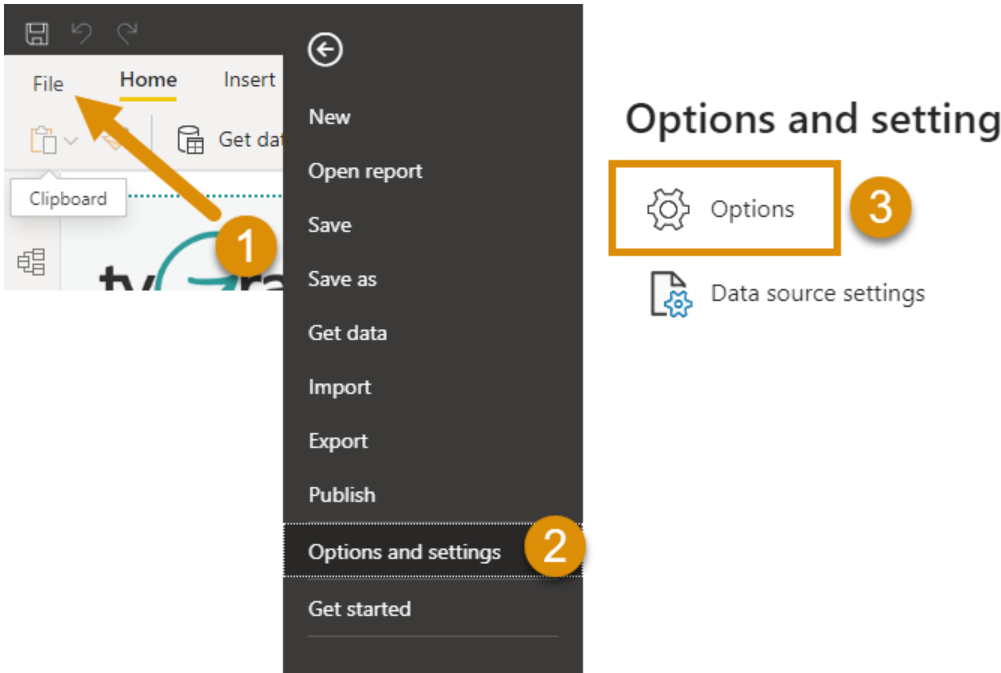Click the Undo arrow icon
This screenshot has height=673, width=1001.
coord(81,33)
